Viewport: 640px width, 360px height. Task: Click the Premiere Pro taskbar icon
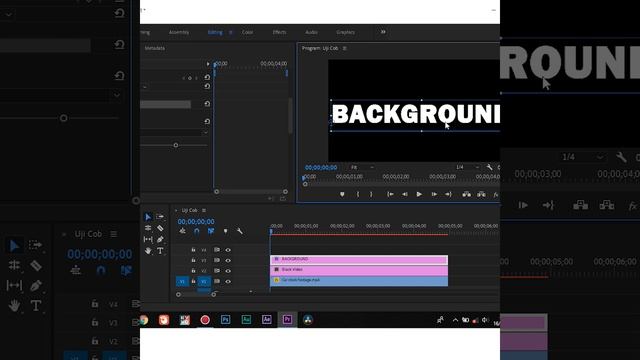[287, 320]
